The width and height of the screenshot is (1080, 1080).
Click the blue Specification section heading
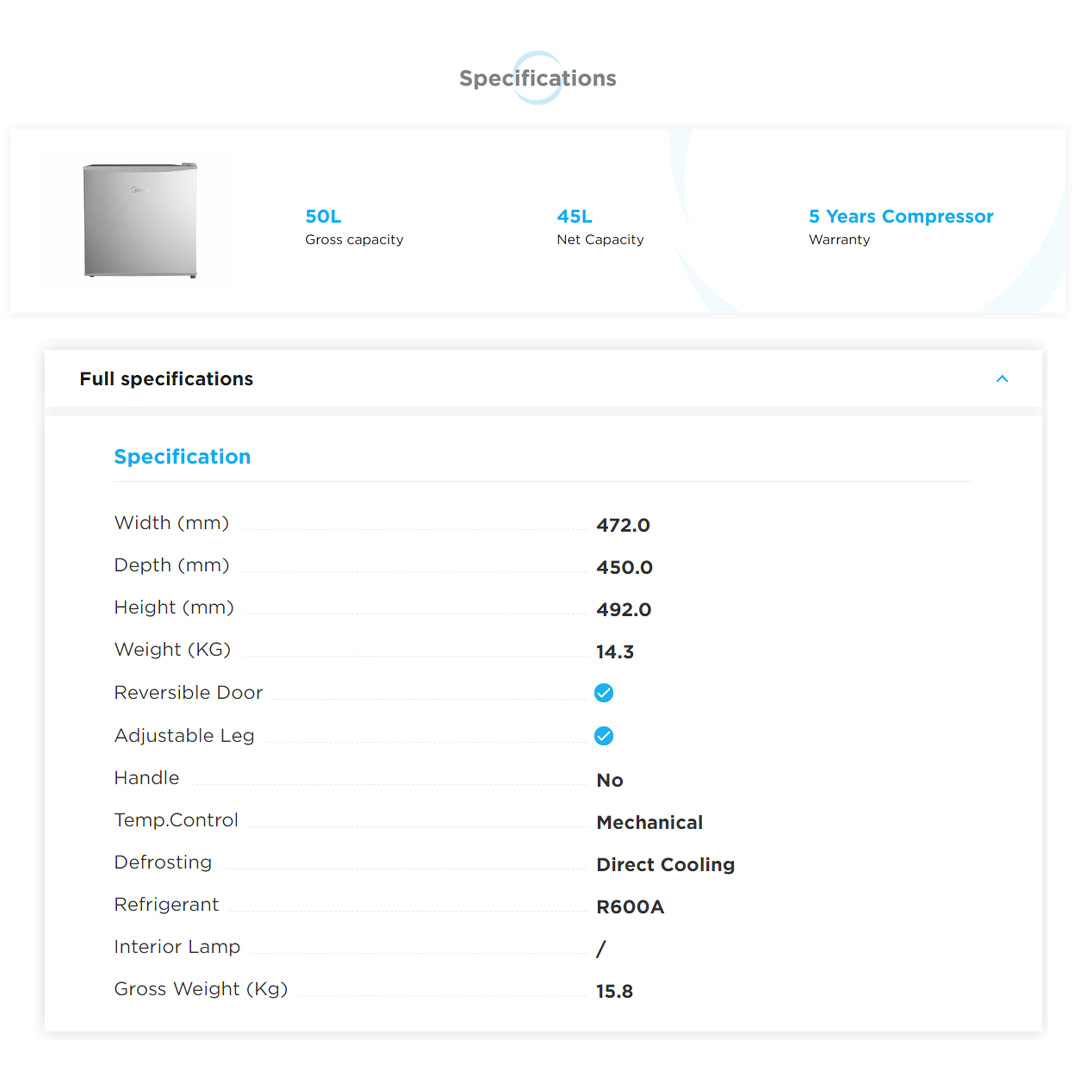(182, 457)
